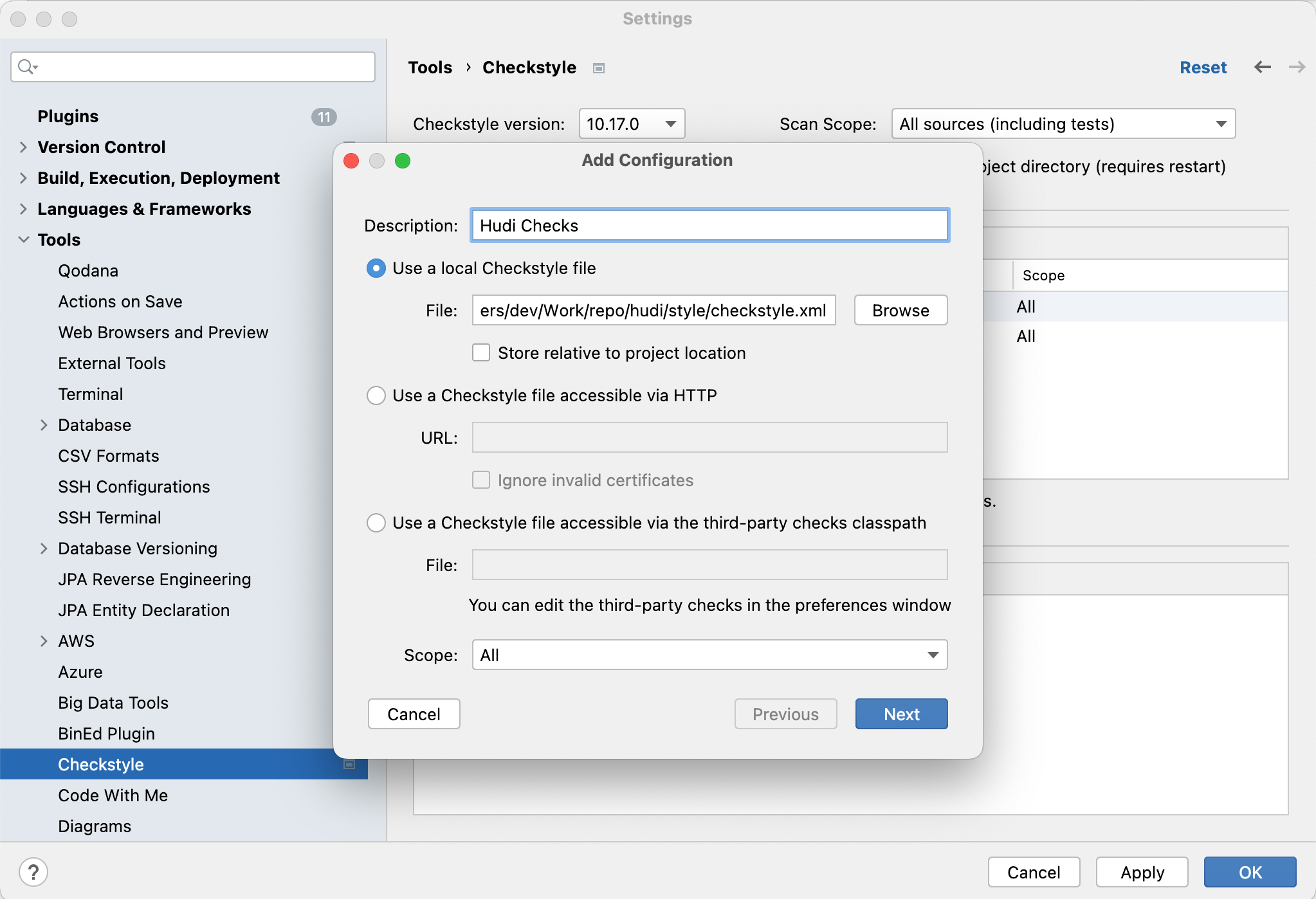
Task: Click the forward navigation arrow
Action: pos(1297,67)
